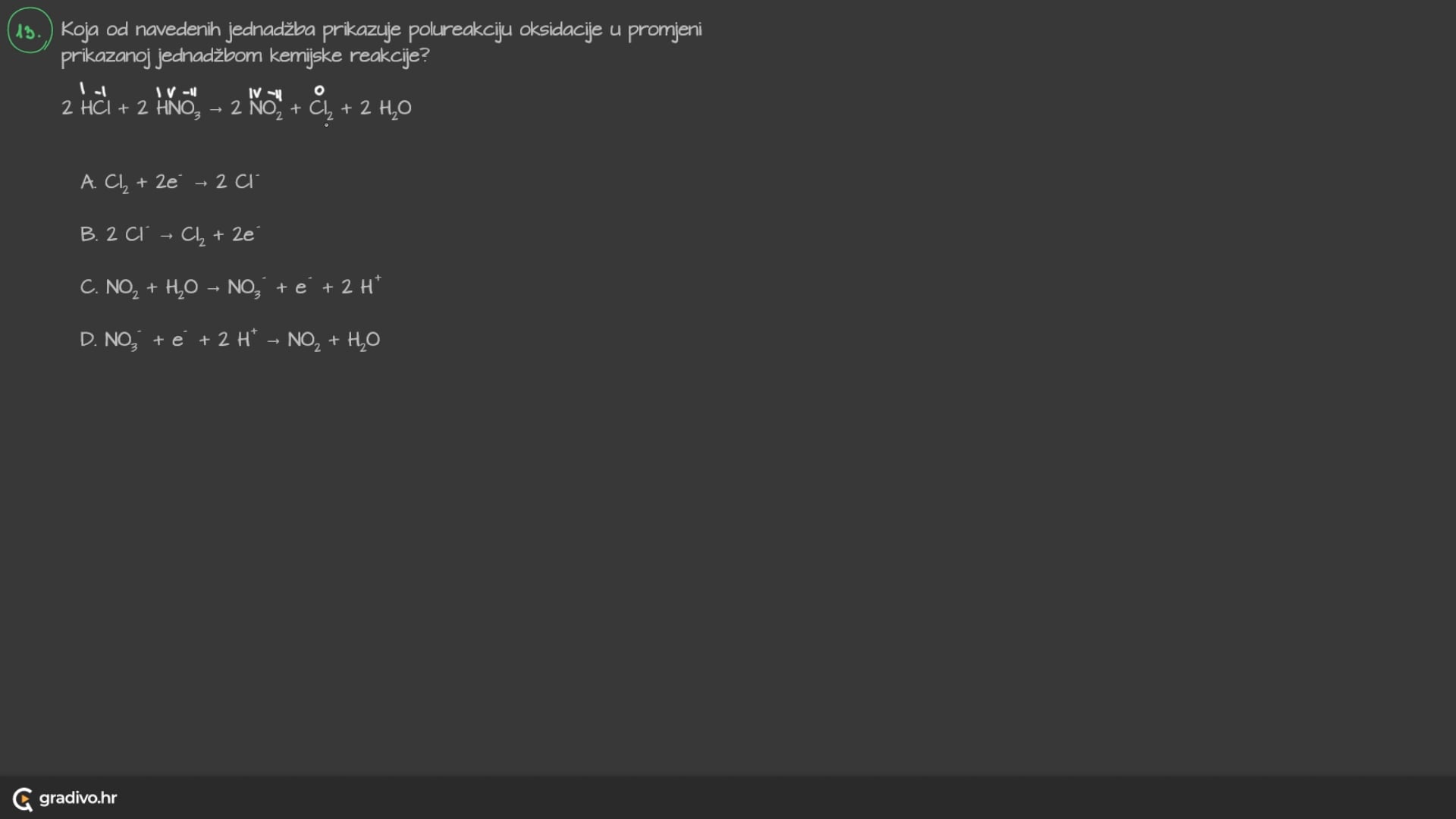Select answer A, Cl₂ + 2e⁻ → 2 Cl⁻
Screen dimensions: 1456x819
[x=170, y=182]
